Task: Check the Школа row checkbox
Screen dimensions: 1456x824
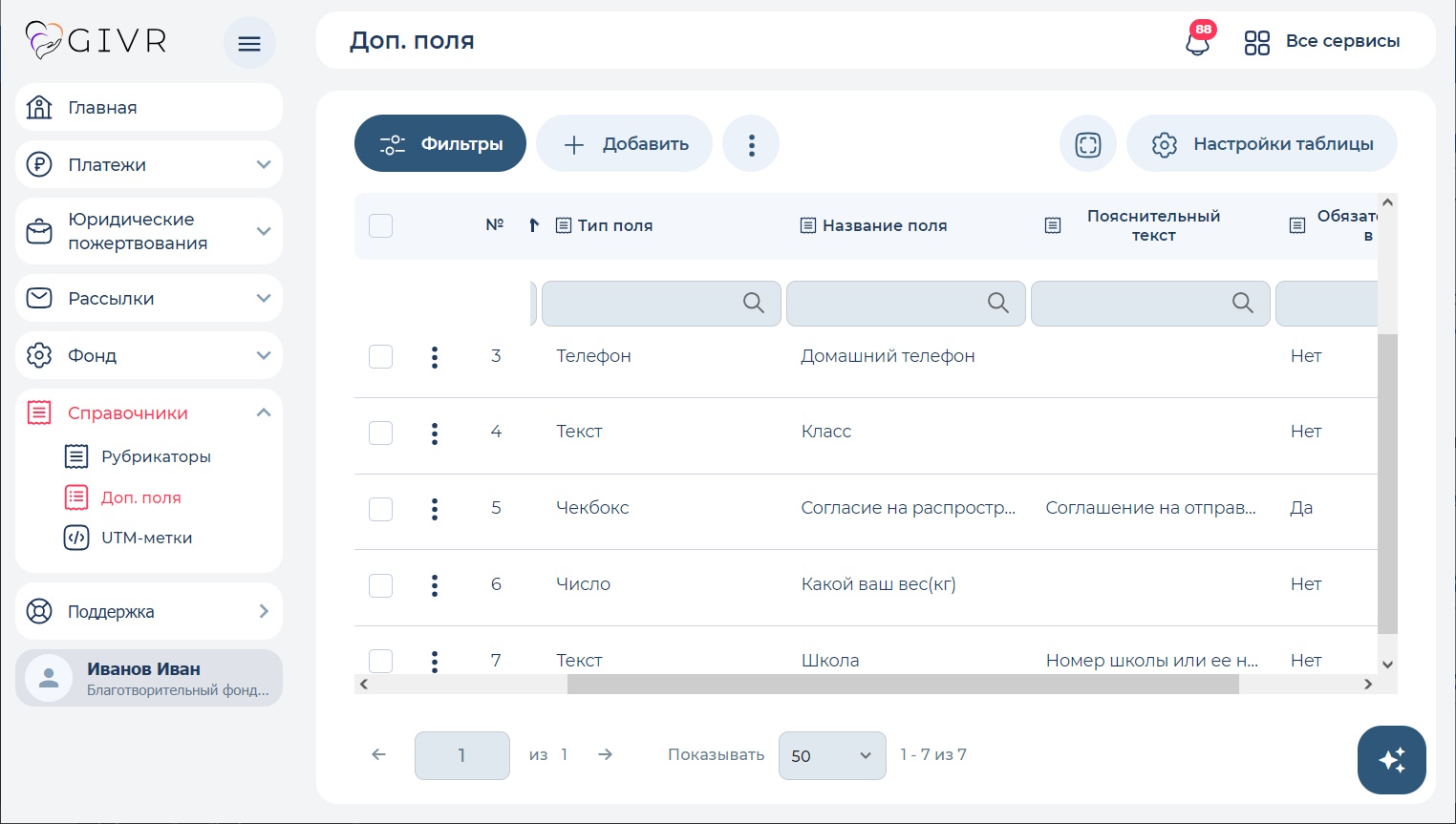Action: click(x=381, y=660)
